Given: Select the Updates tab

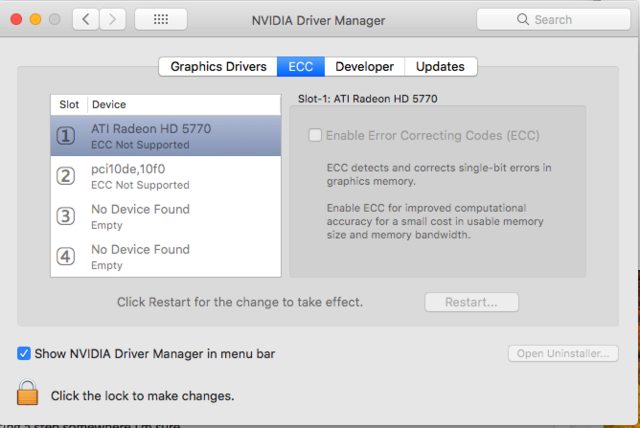Looking at the screenshot, I should [x=440, y=67].
